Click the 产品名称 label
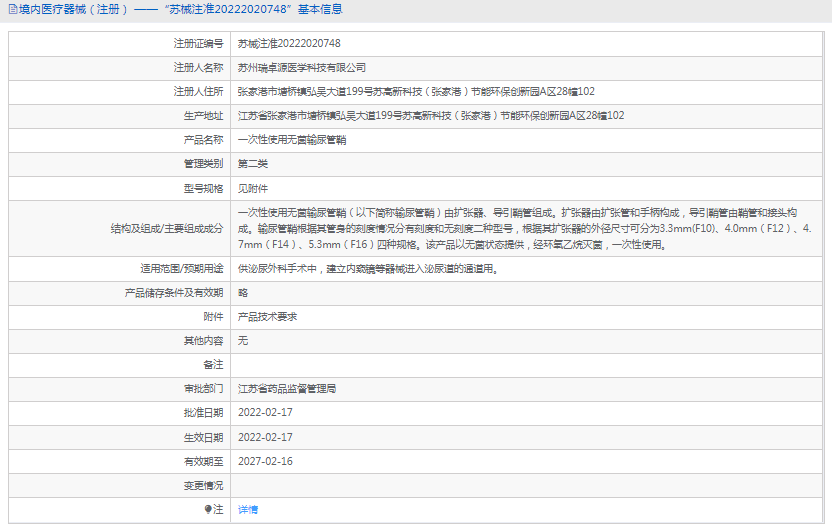Image resolution: width=832 pixels, height=530 pixels. tap(204, 140)
